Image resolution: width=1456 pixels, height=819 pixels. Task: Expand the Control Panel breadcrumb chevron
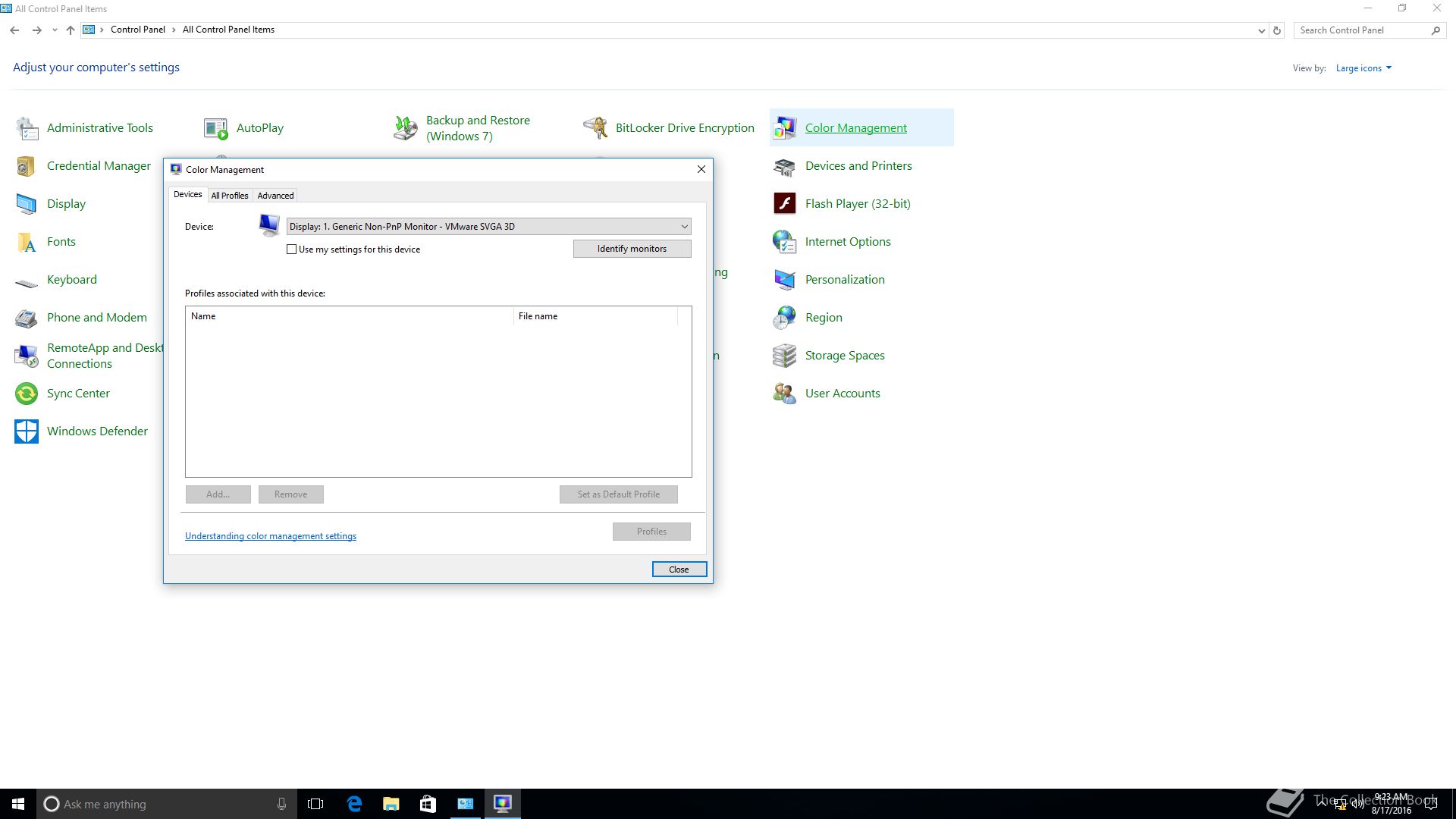tap(174, 30)
